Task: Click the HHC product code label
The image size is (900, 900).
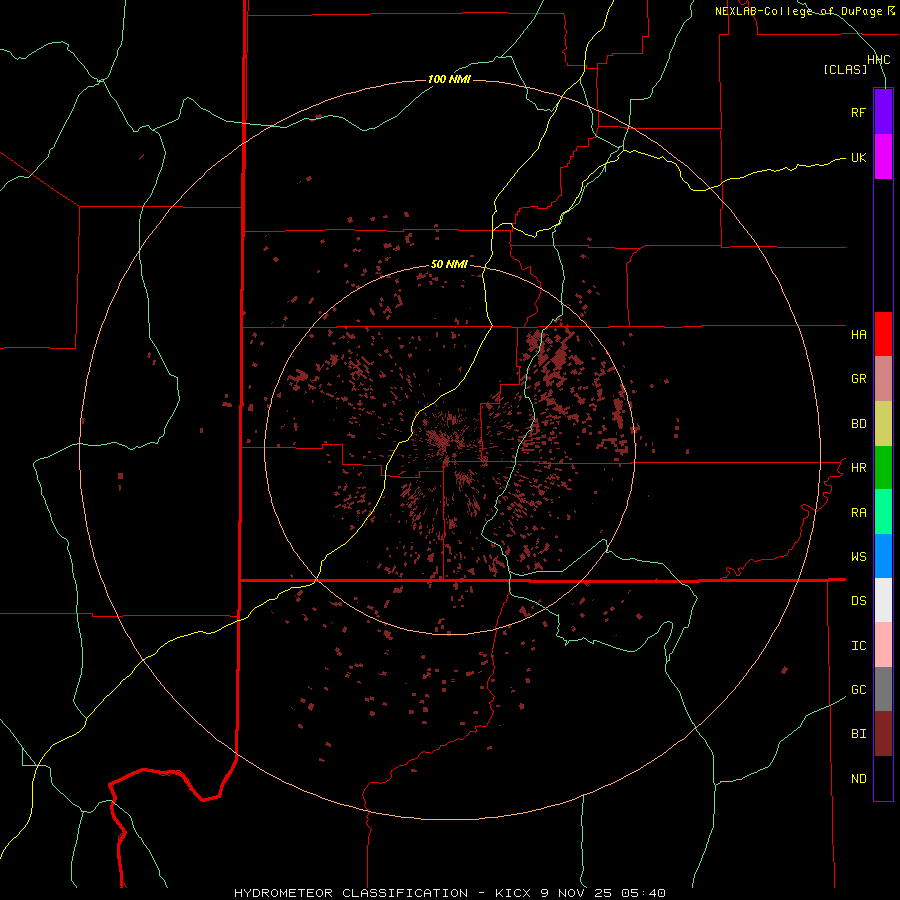Action: pyautogui.click(x=878, y=60)
